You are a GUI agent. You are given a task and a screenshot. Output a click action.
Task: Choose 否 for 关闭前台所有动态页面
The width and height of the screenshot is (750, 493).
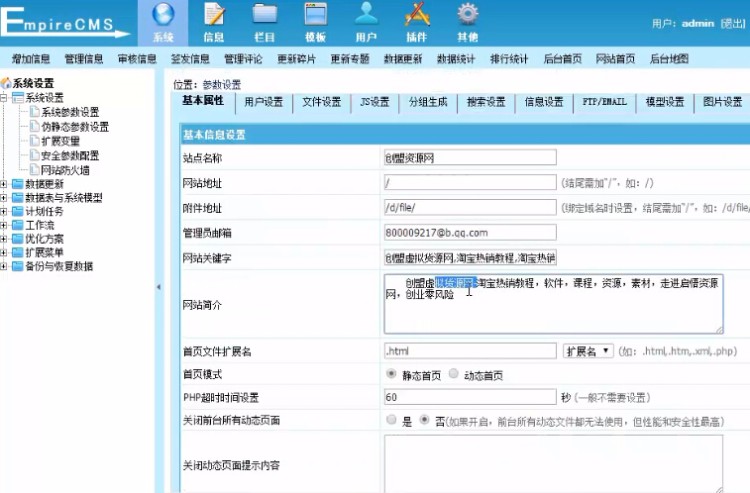424,419
